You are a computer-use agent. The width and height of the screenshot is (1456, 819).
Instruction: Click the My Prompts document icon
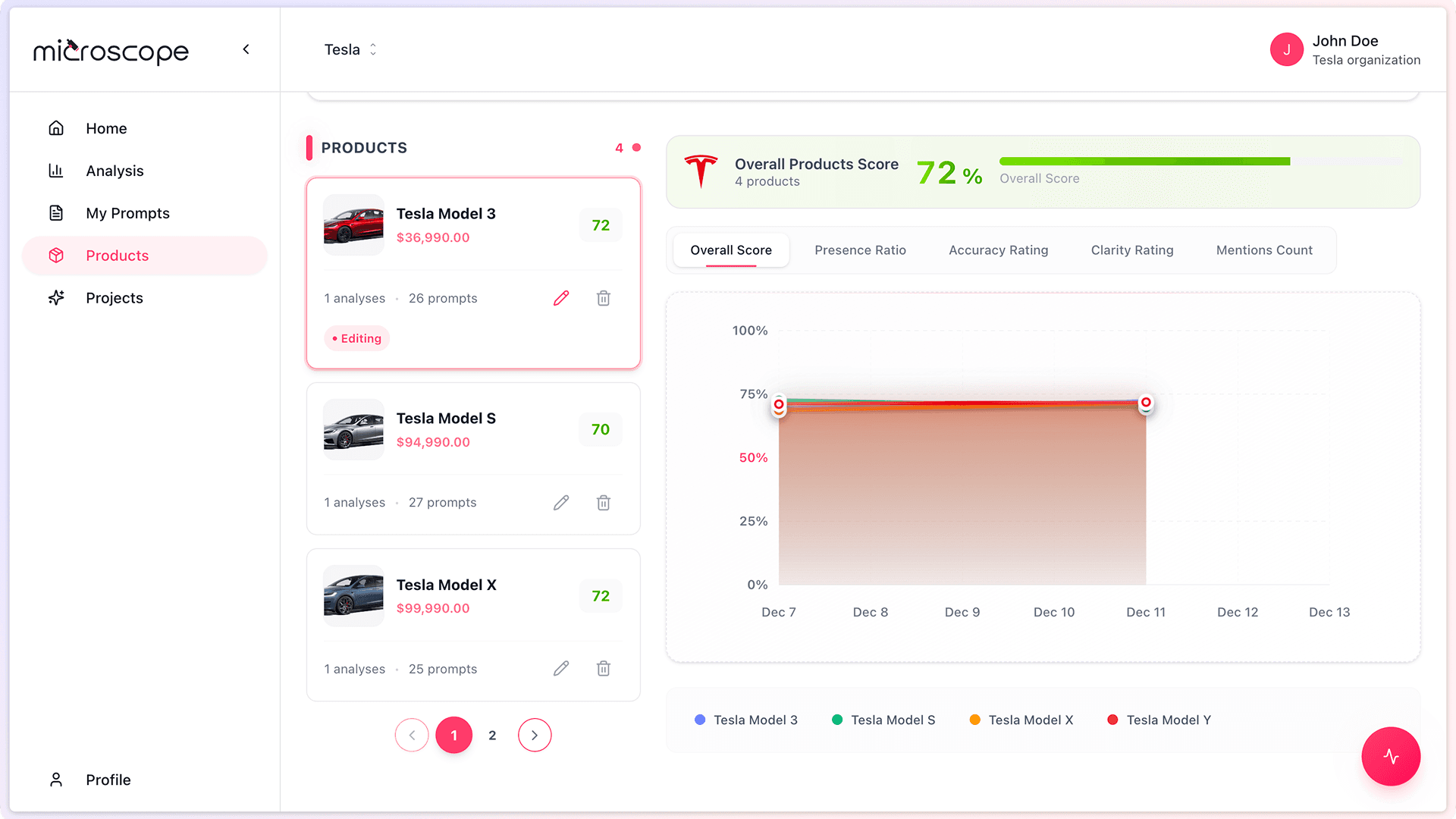[x=56, y=213]
